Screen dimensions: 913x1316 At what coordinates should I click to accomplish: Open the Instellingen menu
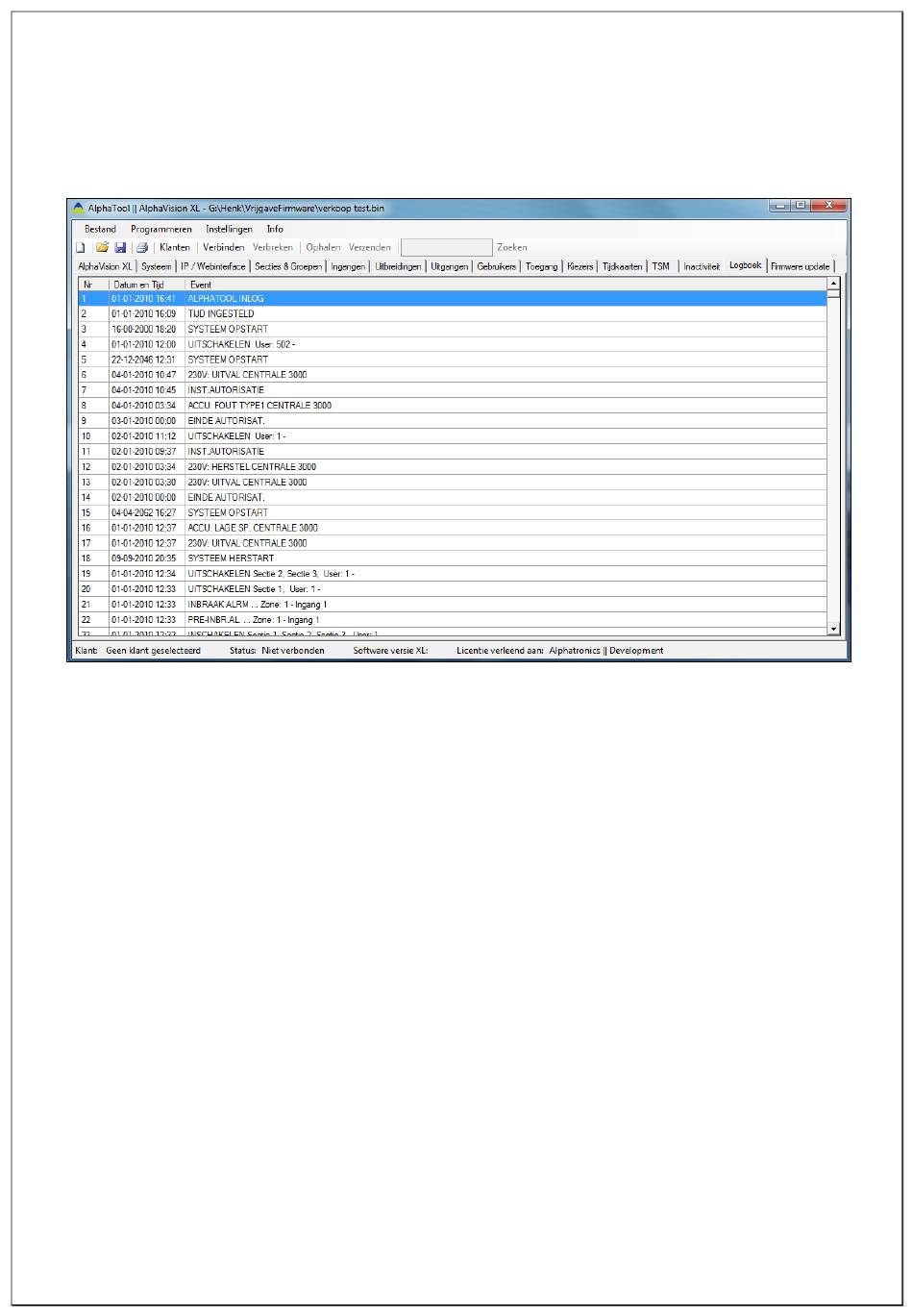tap(229, 229)
